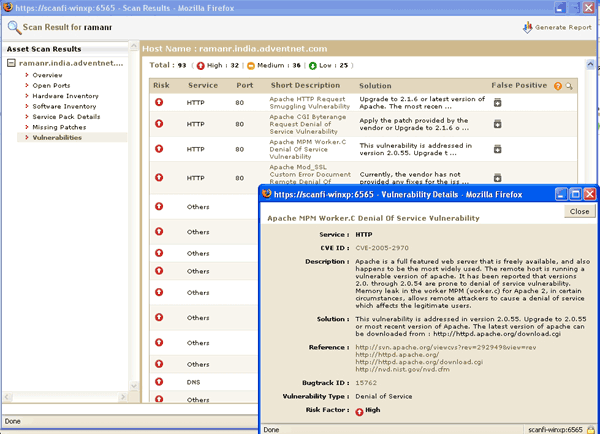600x434 pixels.
Task: Click the Short Description column header
Action: [x=305, y=86]
